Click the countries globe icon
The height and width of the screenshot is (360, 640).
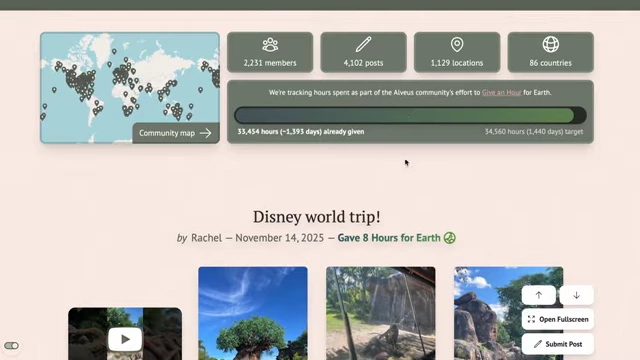551,44
